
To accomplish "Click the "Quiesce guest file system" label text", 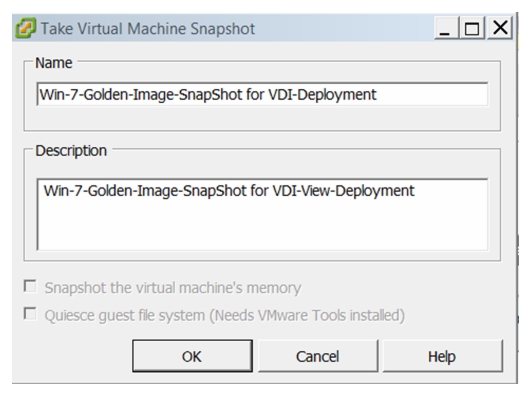I will pos(125,316).
